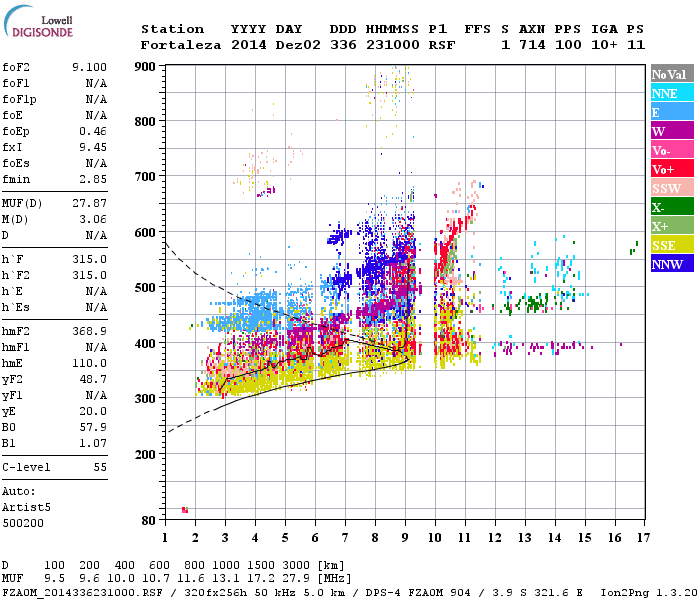Click the 714 AXN header value

532,45
